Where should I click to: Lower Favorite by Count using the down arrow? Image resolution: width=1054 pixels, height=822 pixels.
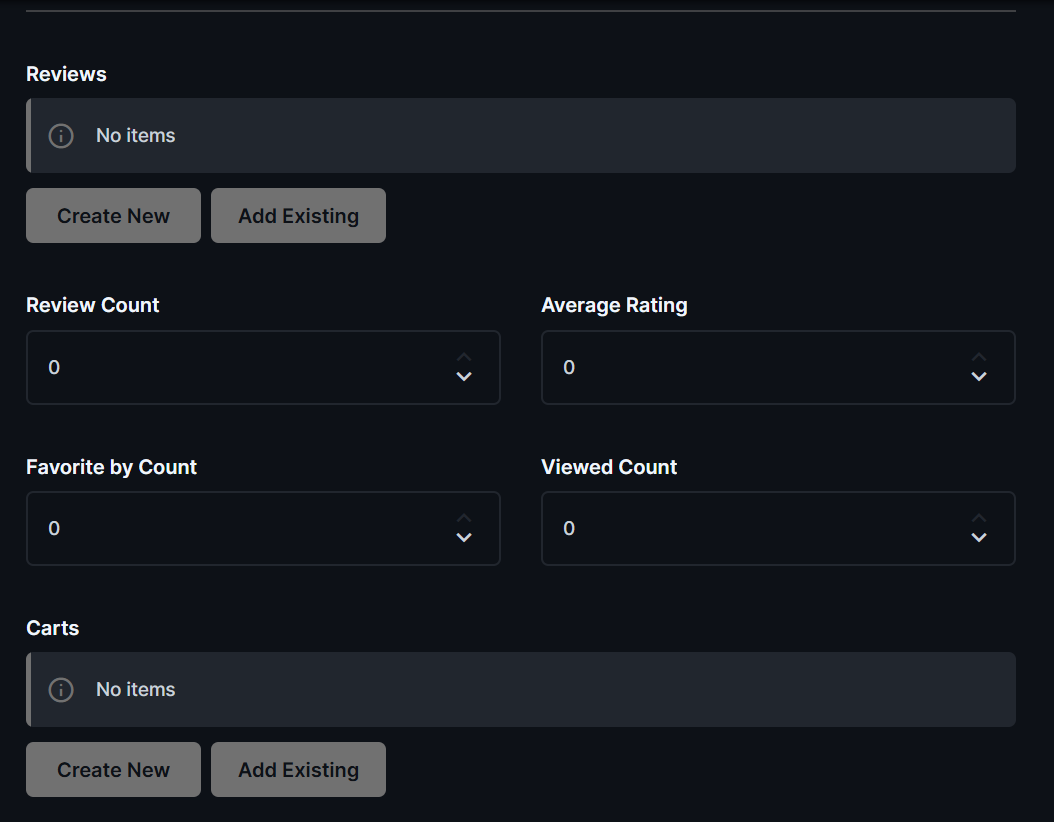point(464,538)
